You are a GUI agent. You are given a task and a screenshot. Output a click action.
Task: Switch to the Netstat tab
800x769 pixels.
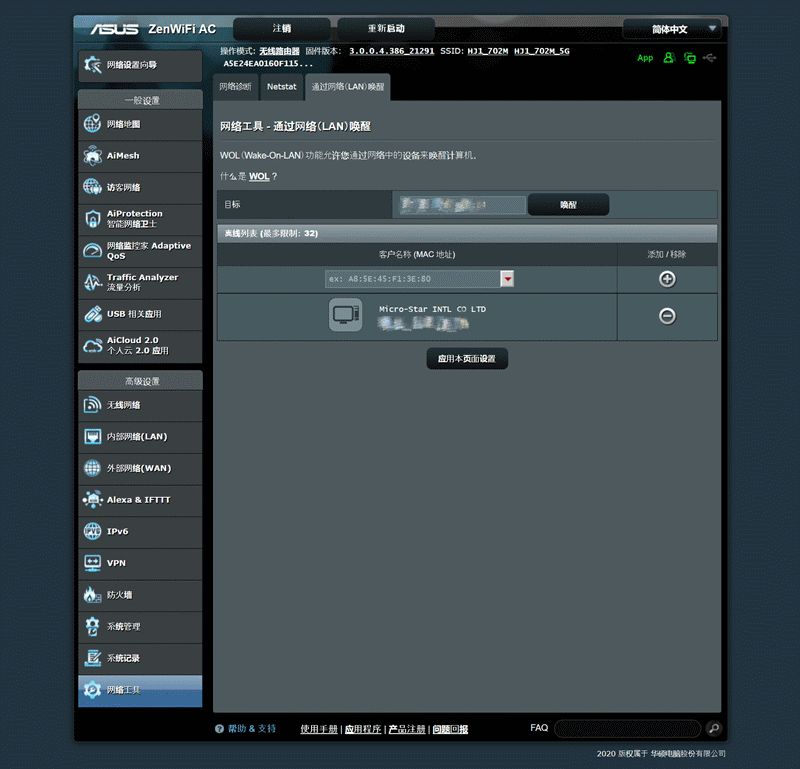(x=281, y=87)
